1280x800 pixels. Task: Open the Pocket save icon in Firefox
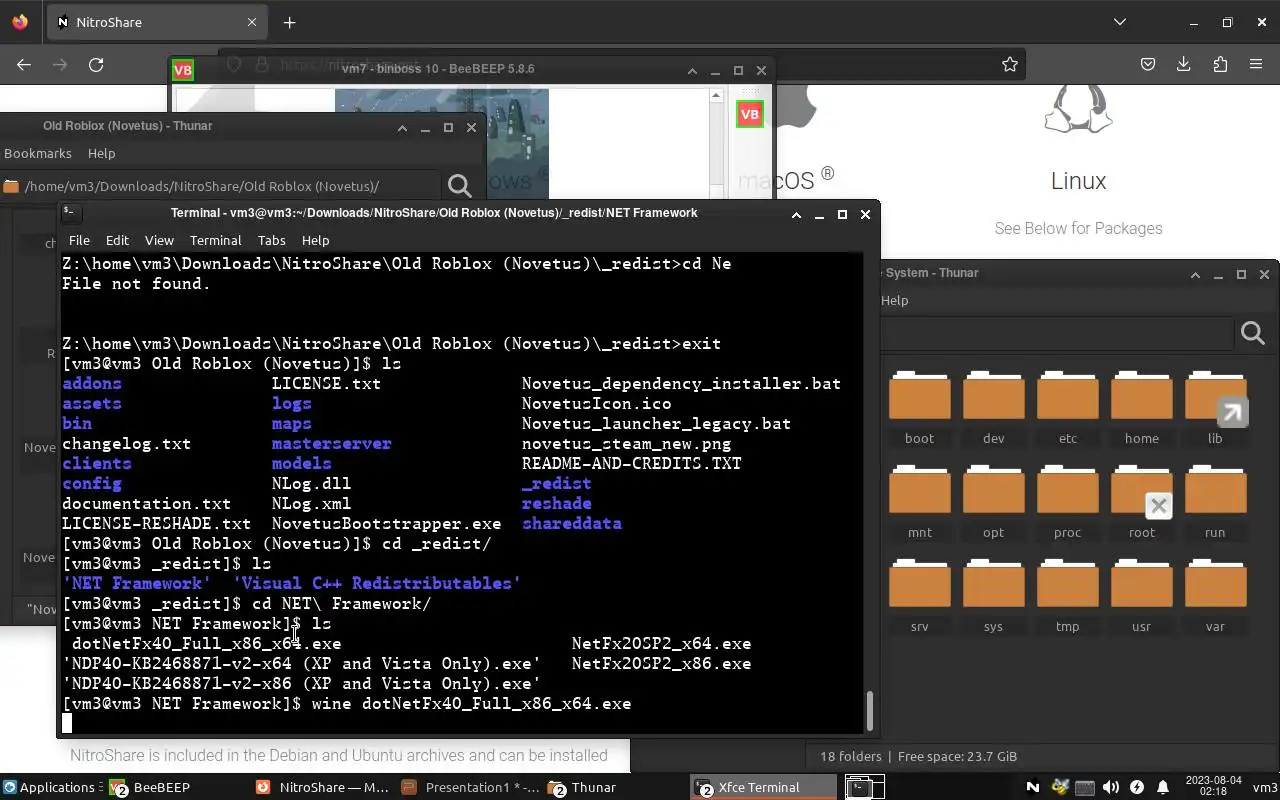1148,65
